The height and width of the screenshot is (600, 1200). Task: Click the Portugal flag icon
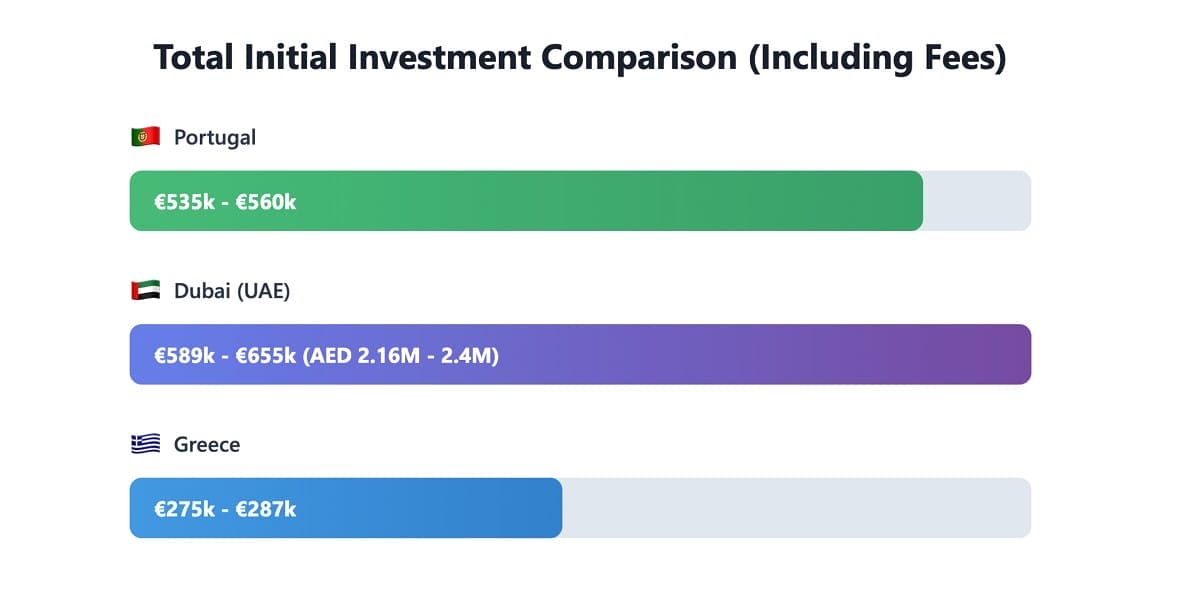pyautogui.click(x=145, y=137)
